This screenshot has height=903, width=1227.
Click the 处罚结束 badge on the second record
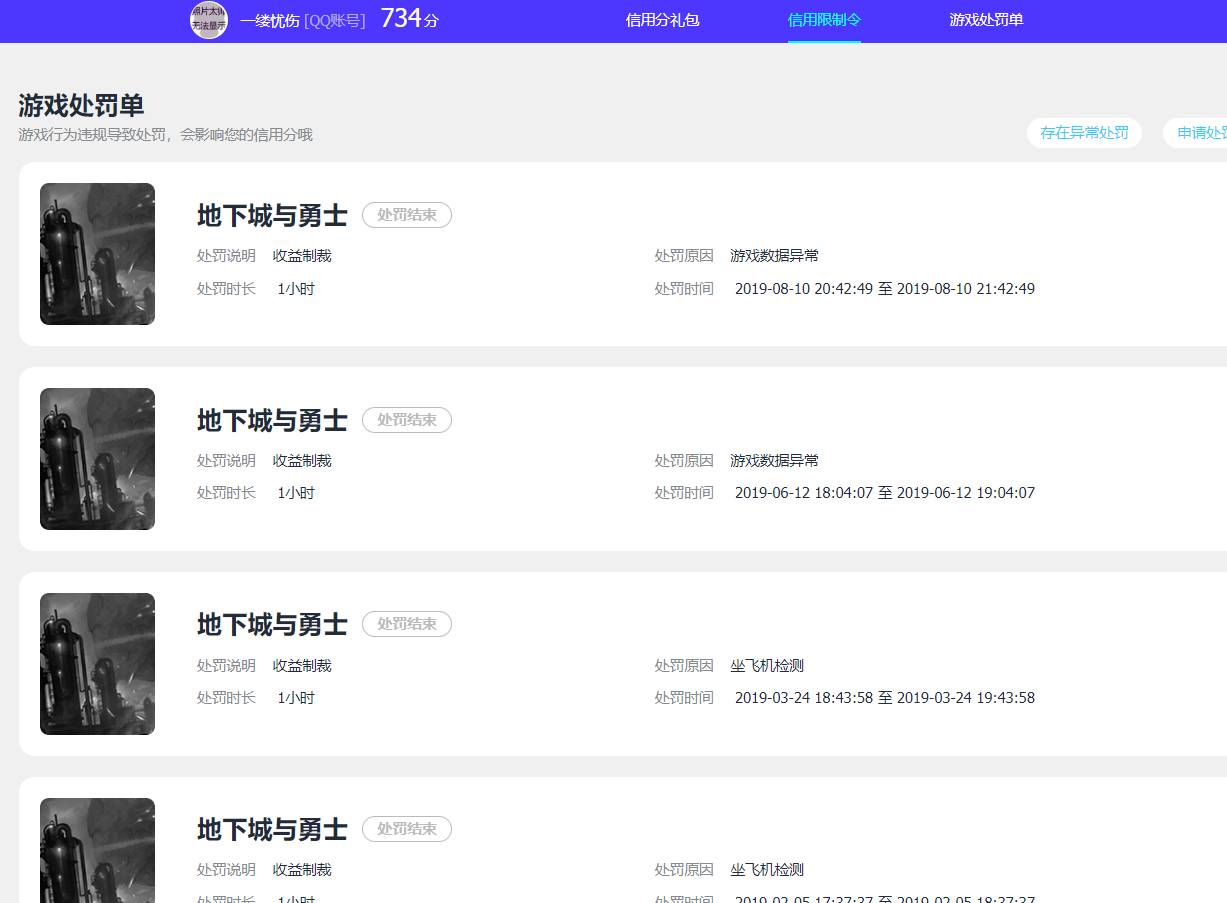[x=407, y=419]
